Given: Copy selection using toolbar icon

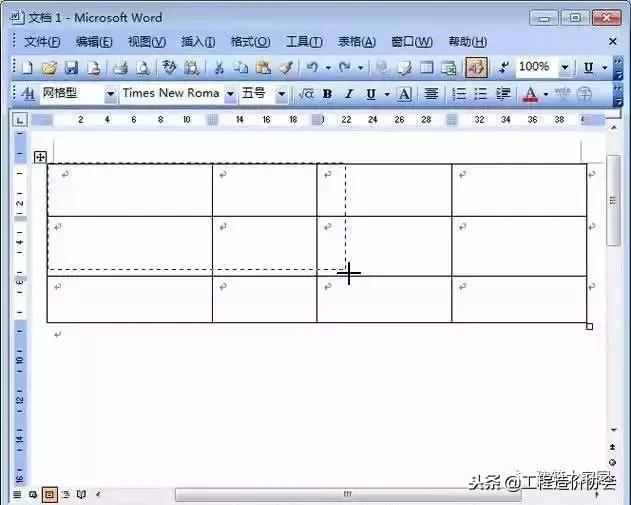Looking at the screenshot, I should (x=241, y=68).
